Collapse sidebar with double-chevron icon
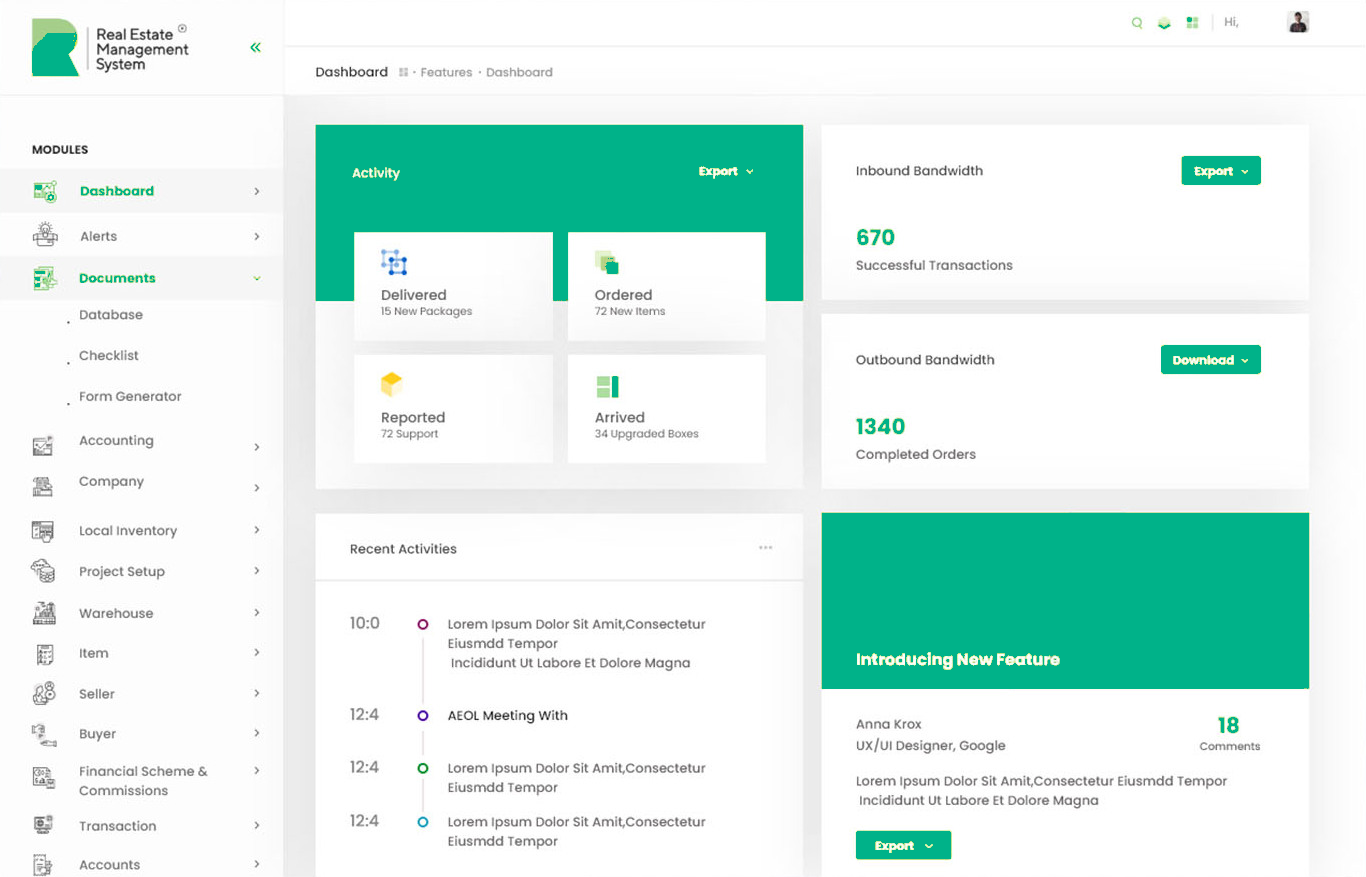 pos(256,47)
